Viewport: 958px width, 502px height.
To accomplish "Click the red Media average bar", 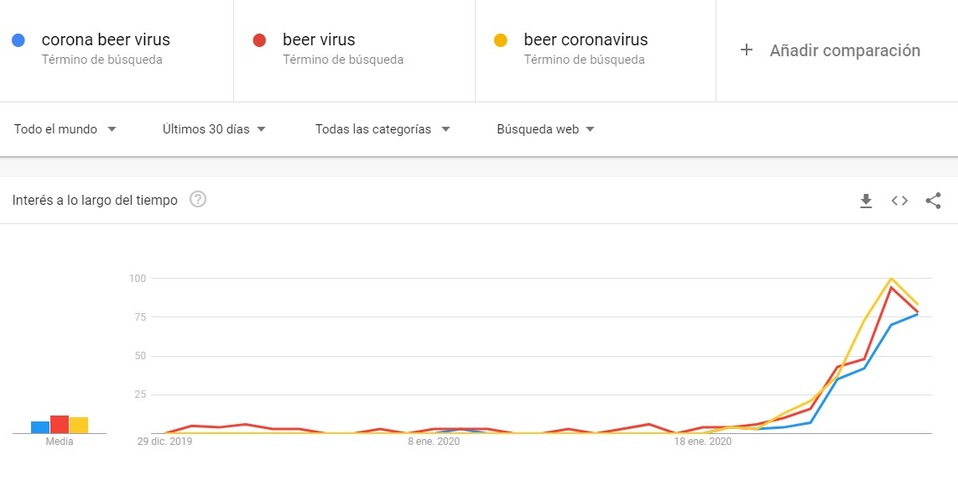I will 59,424.
